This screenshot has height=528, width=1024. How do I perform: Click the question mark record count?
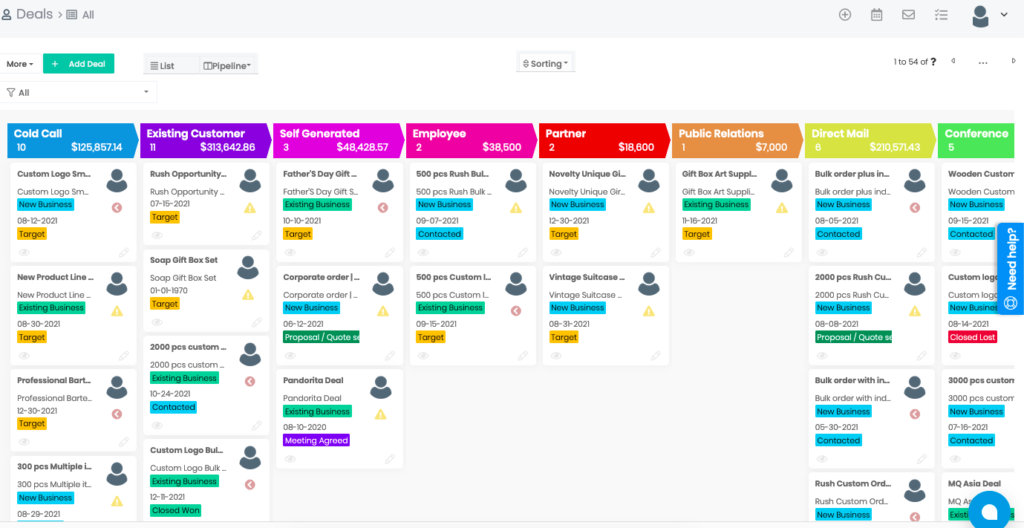[x=933, y=61]
